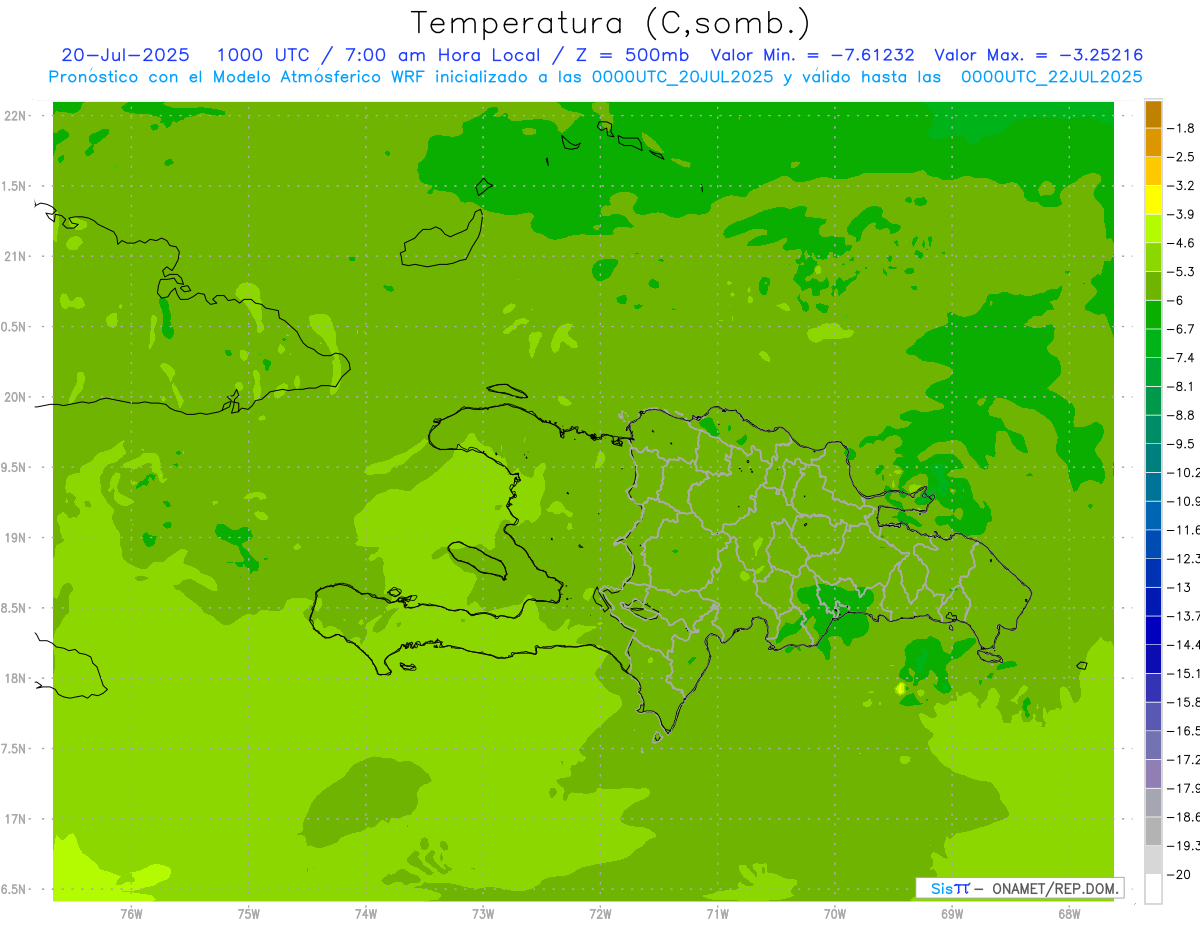The width and height of the screenshot is (1200, 927).
Task: Click the title 'Temperatura (C,somb.)'
Action: pyautogui.click(x=610, y=23)
